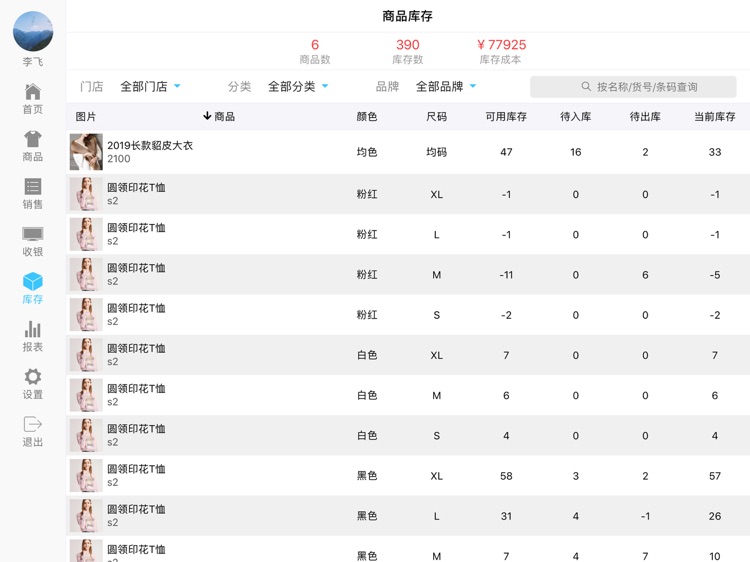Viewport: 750px width, 562px height.
Task: Open the 设置 gear icon
Action: pos(33,376)
